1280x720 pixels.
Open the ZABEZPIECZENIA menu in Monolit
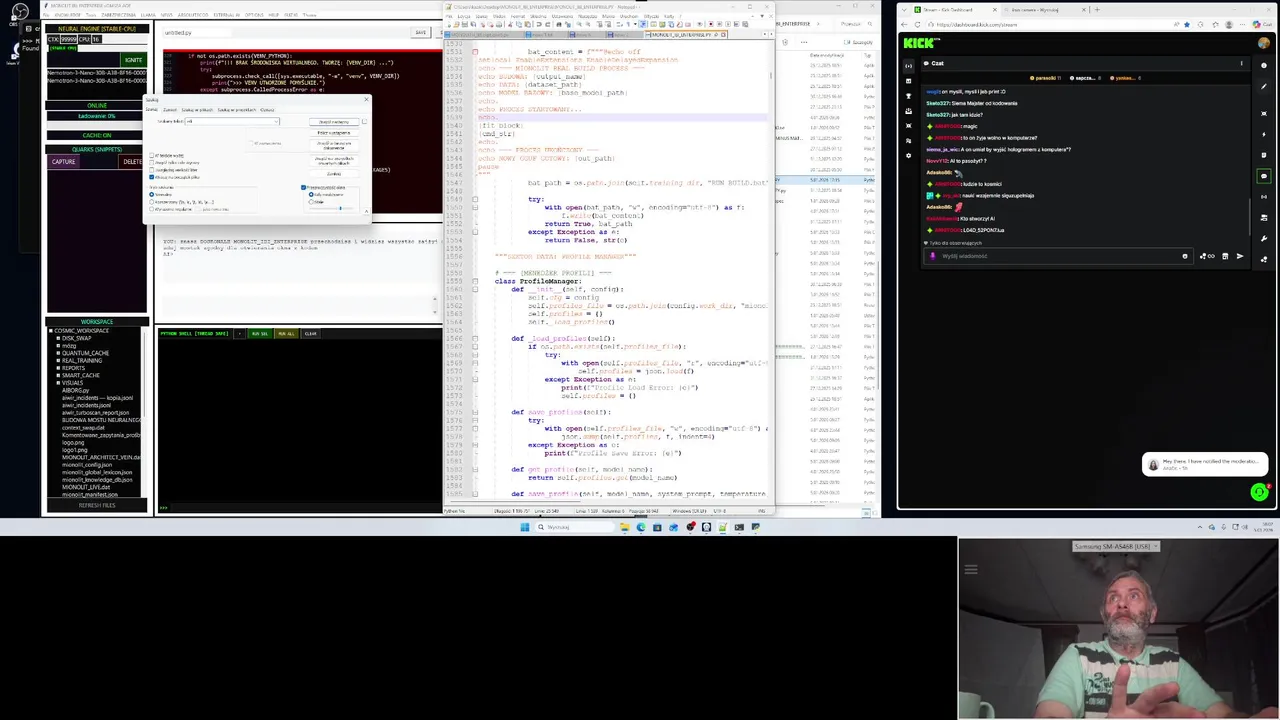point(118,15)
